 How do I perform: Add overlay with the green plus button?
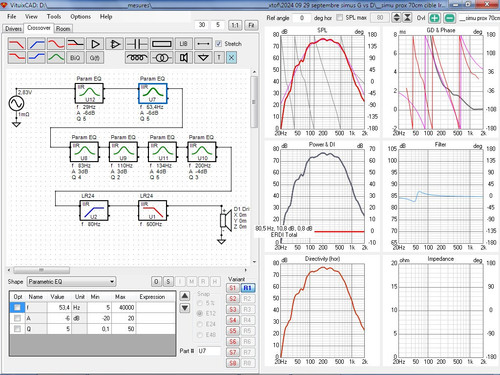click(434, 18)
